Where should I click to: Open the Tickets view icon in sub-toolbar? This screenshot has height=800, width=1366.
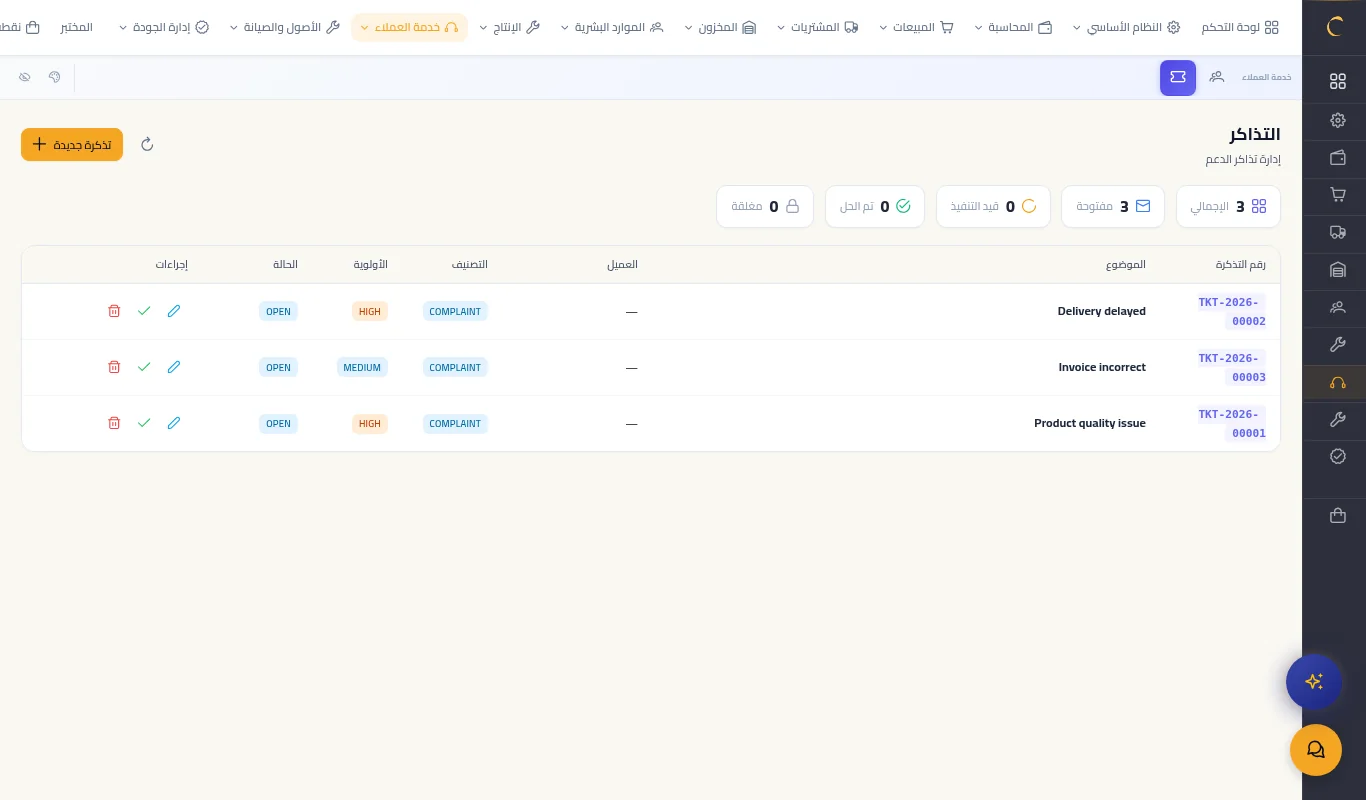(x=1178, y=78)
